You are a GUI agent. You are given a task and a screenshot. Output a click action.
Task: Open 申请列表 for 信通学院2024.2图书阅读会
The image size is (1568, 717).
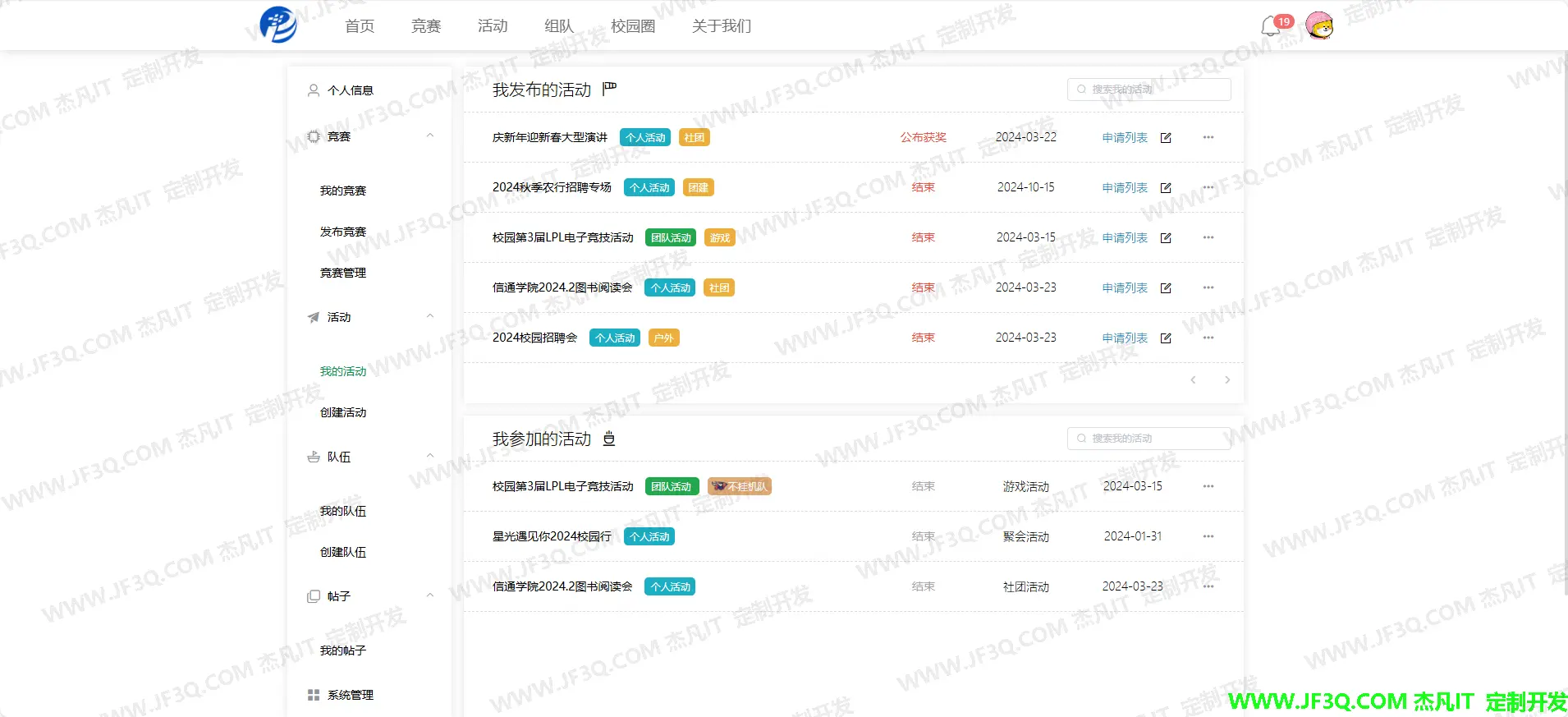pos(1125,288)
